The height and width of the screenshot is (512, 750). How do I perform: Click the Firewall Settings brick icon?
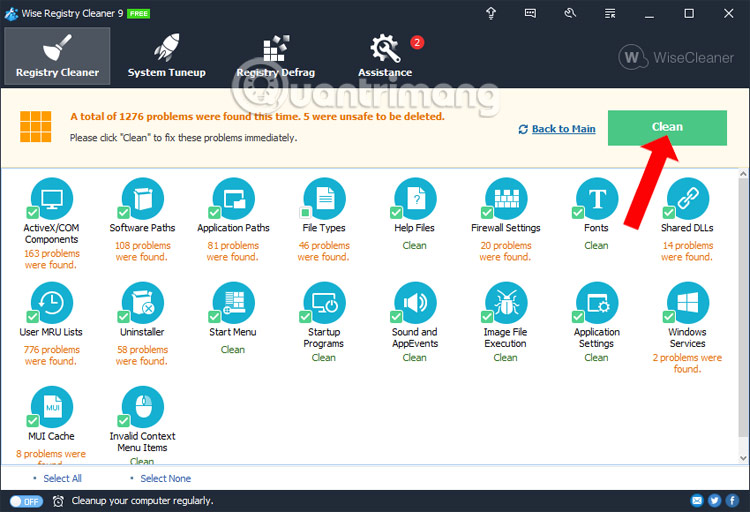tap(507, 198)
